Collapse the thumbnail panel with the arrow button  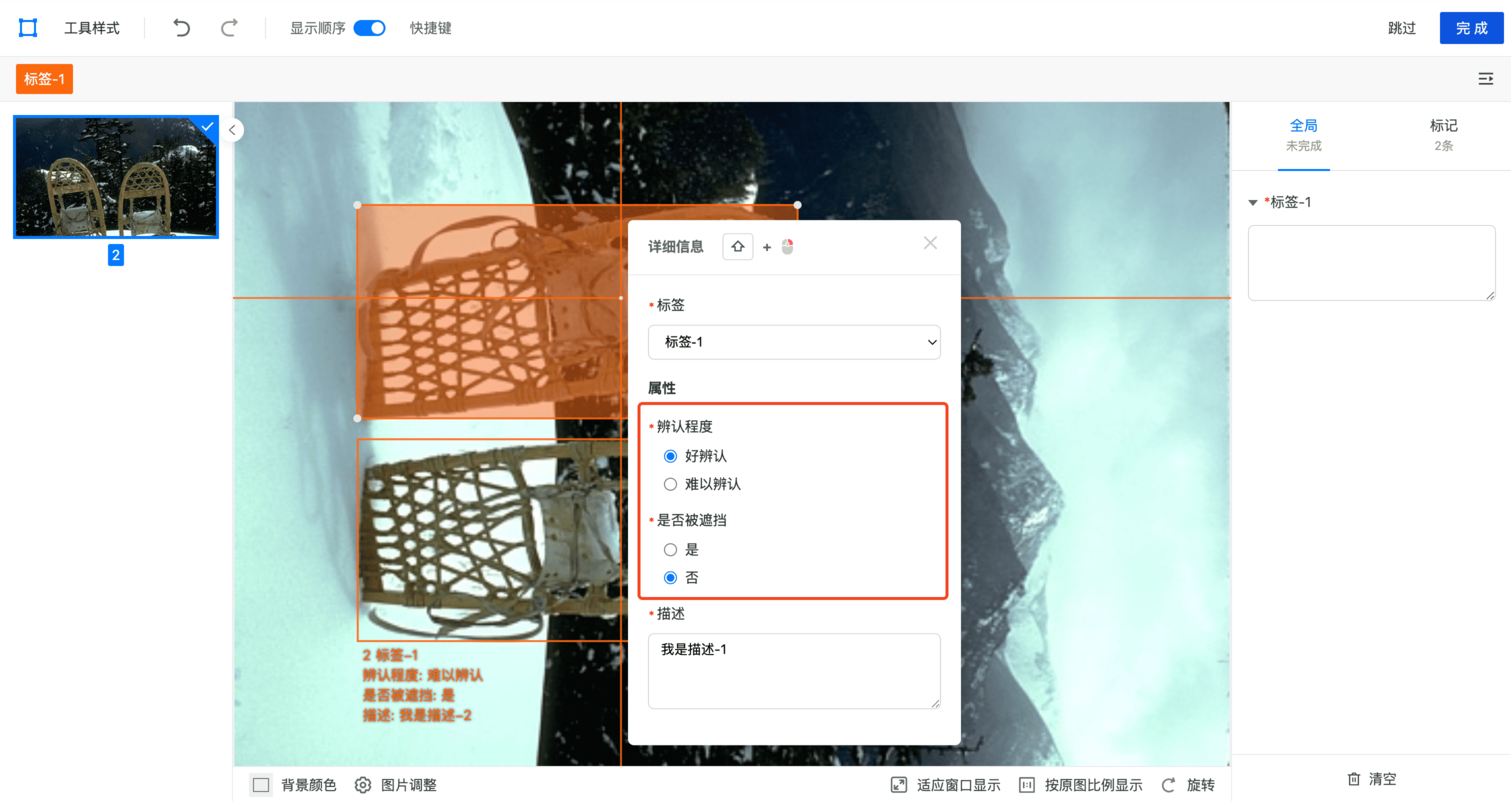[x=232, y=129]
